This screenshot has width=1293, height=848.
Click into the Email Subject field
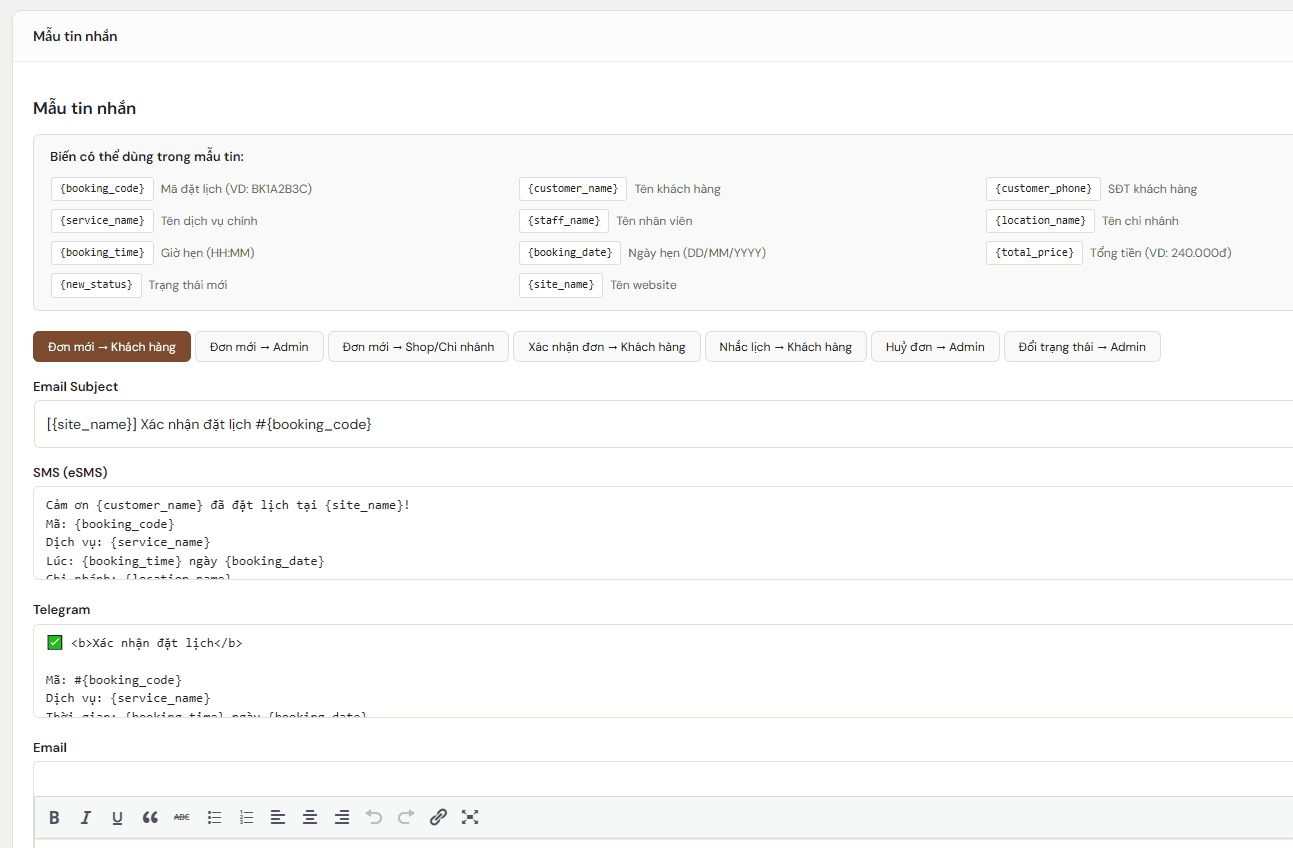click(660, 424)
